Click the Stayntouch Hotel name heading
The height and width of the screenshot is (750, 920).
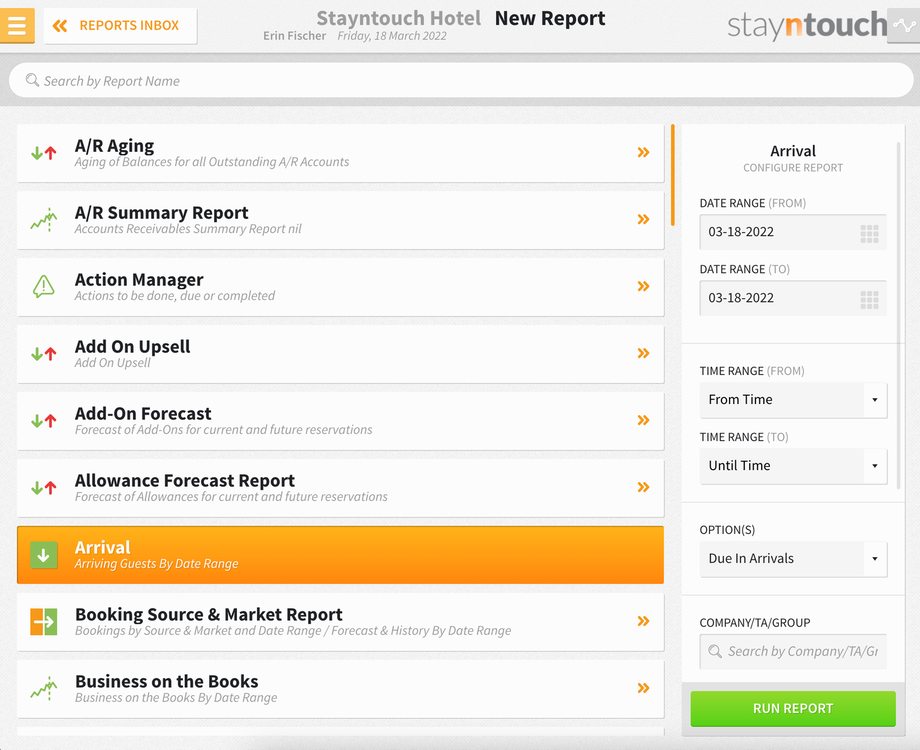(398, 18)
